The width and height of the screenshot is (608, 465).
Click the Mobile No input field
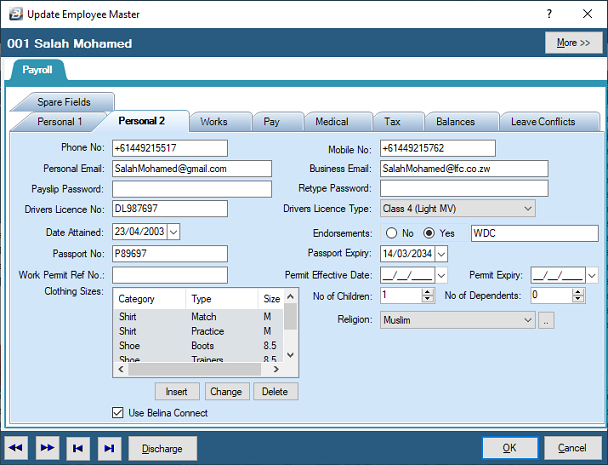click(438, 148)
